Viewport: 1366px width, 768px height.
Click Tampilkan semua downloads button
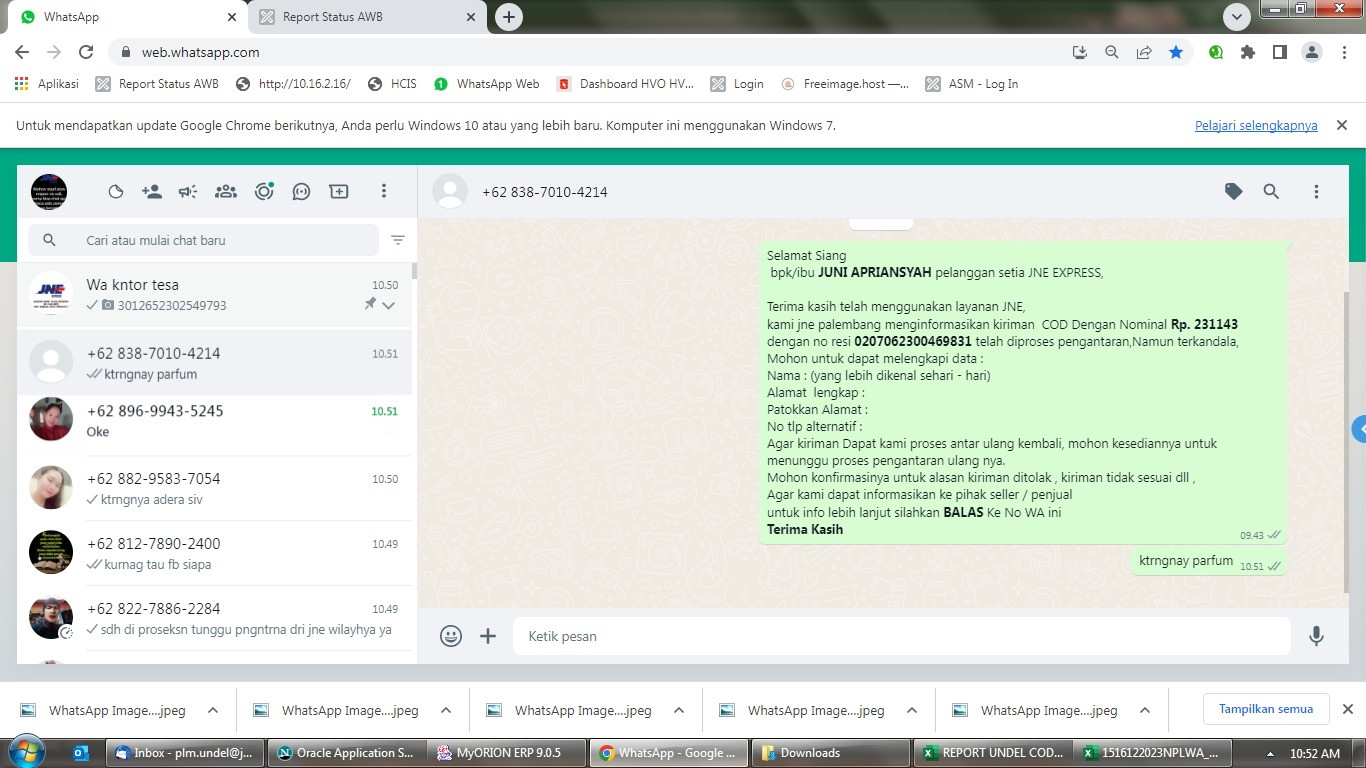point(1266,709)
